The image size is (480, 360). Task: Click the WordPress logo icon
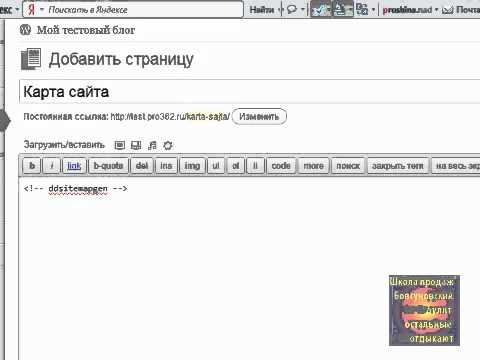click(25, 30)
